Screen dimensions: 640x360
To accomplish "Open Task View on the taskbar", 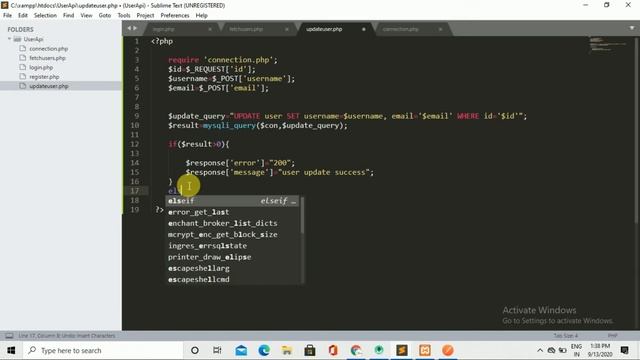I will click(x=217, y=350).
